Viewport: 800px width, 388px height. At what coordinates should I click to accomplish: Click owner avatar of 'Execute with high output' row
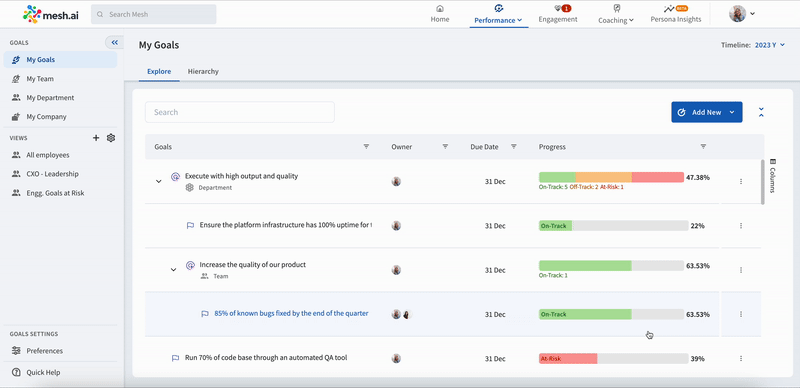point(396,181)
